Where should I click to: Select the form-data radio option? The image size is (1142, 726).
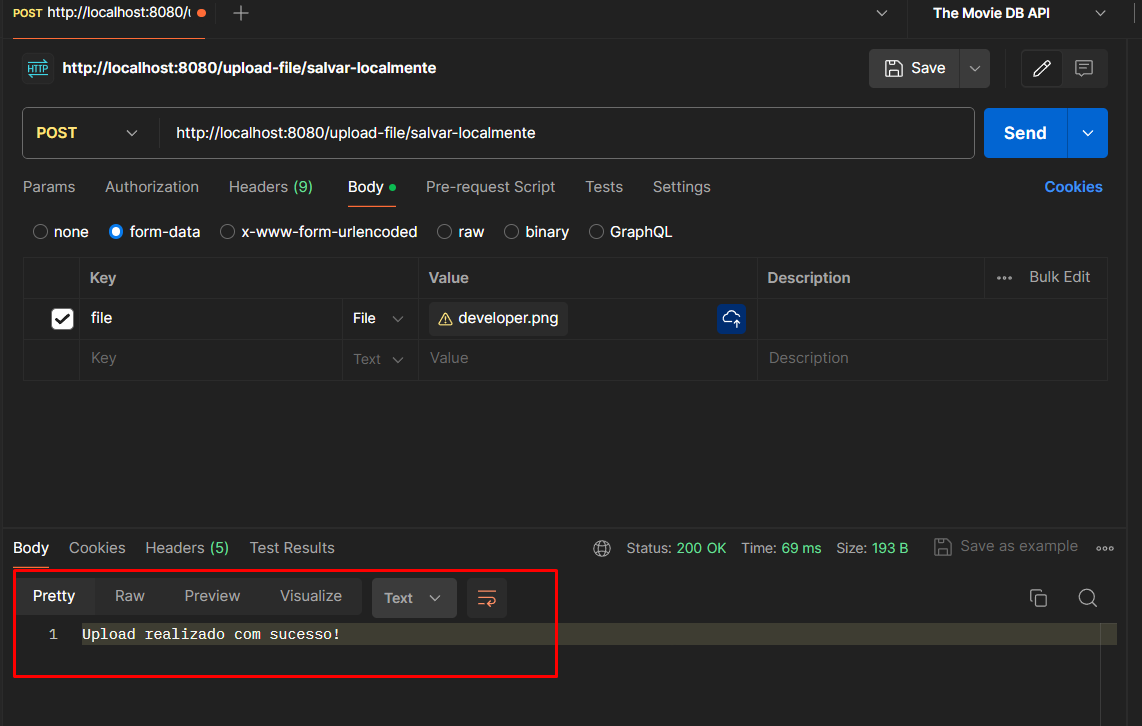pyautogui.click(x=116, y=232)
